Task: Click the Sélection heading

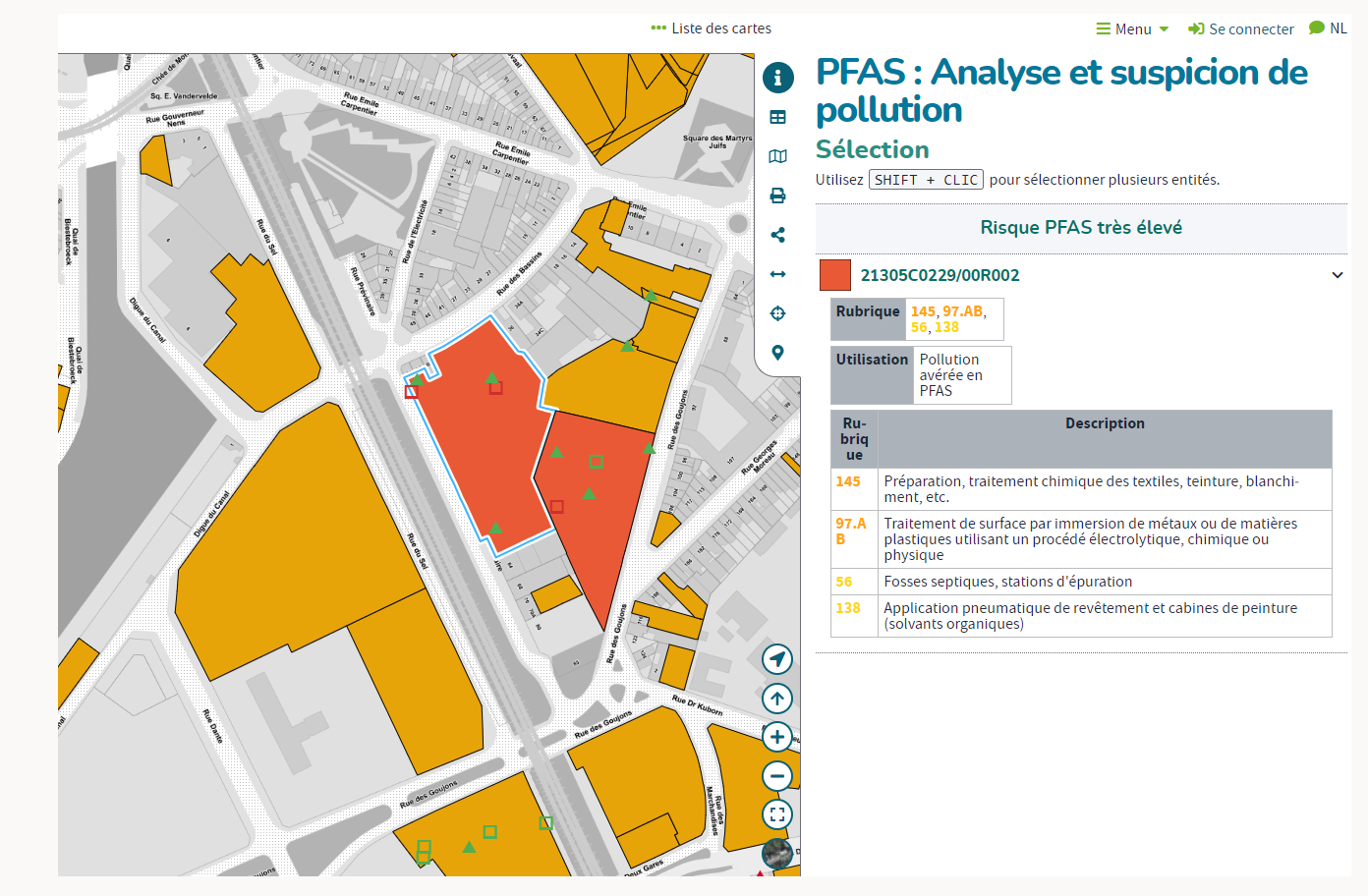Action: (x=873, y=149)
